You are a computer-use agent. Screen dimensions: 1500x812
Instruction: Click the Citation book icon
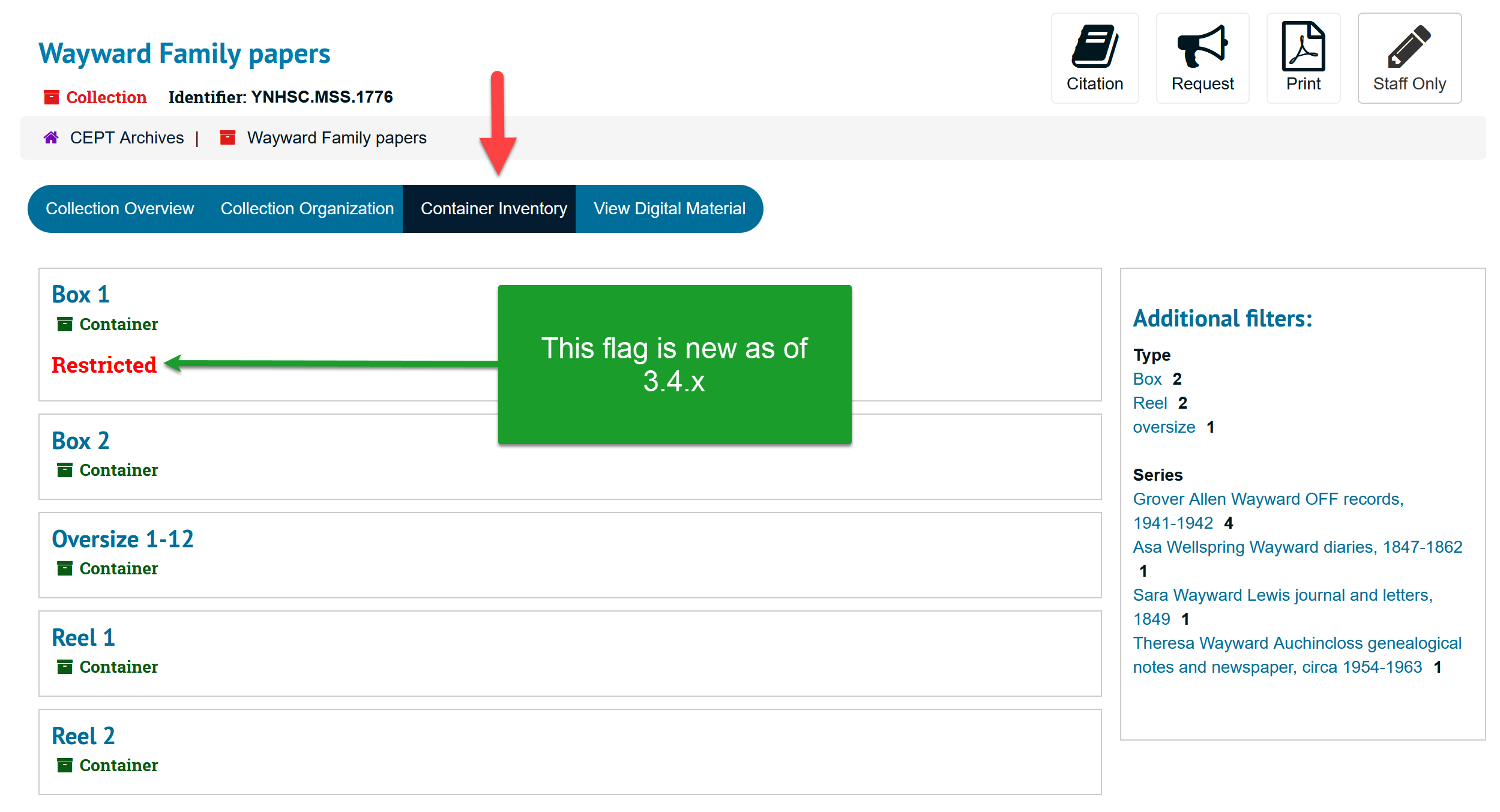1094,46
